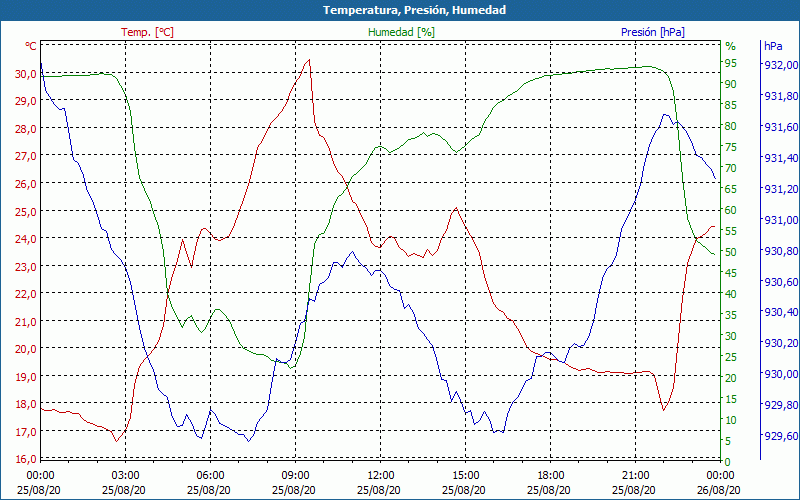Click the 24,0 temperature axis value

pos(26,239)
